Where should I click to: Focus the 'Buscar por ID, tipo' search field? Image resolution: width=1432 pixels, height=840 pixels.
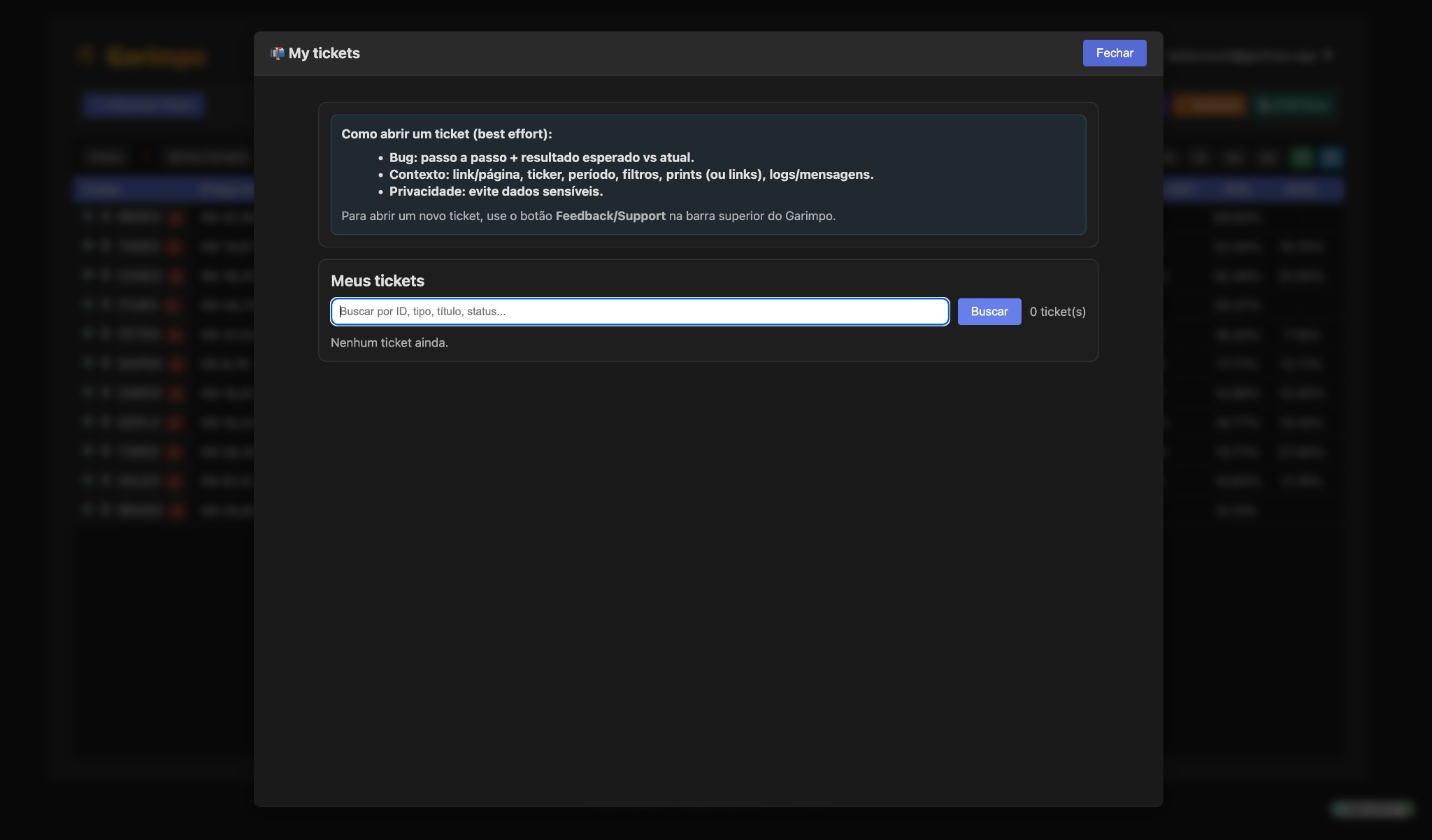tap(639, 312)
